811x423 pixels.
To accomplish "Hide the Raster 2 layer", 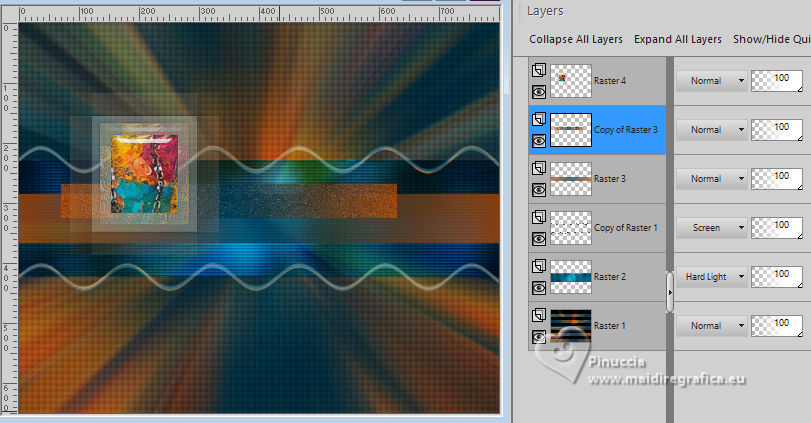I will [x=538, y=288].
